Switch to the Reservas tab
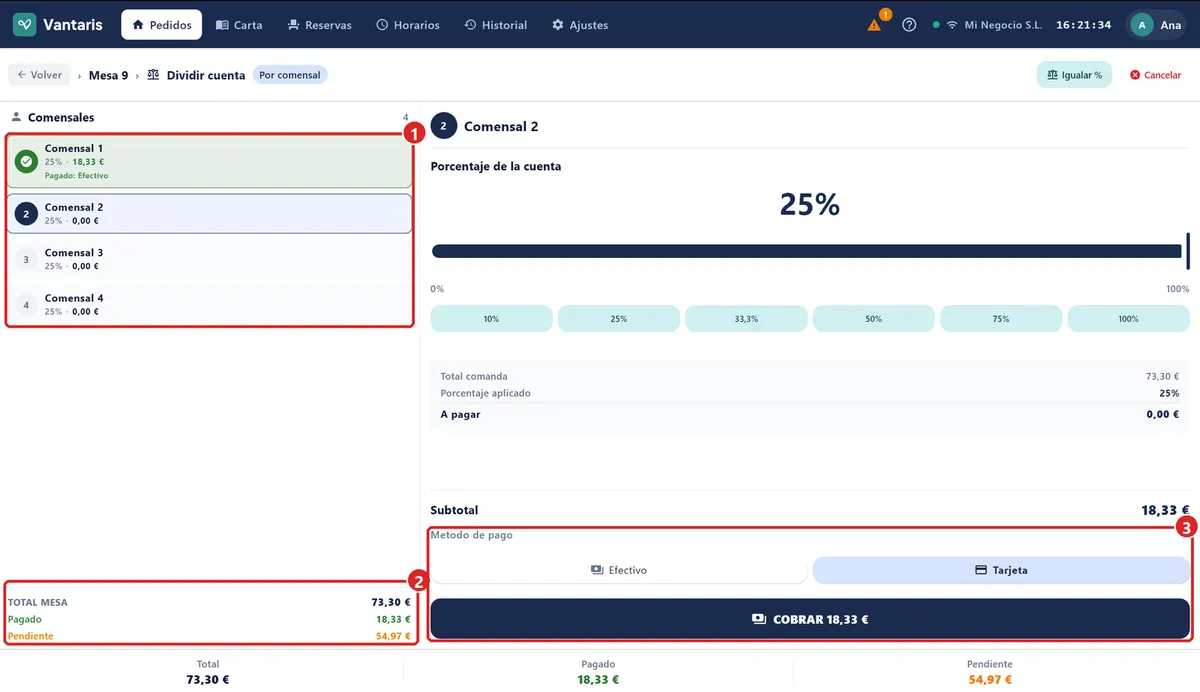This screenshot has height=692, width=1200. [x=319, y=25]
